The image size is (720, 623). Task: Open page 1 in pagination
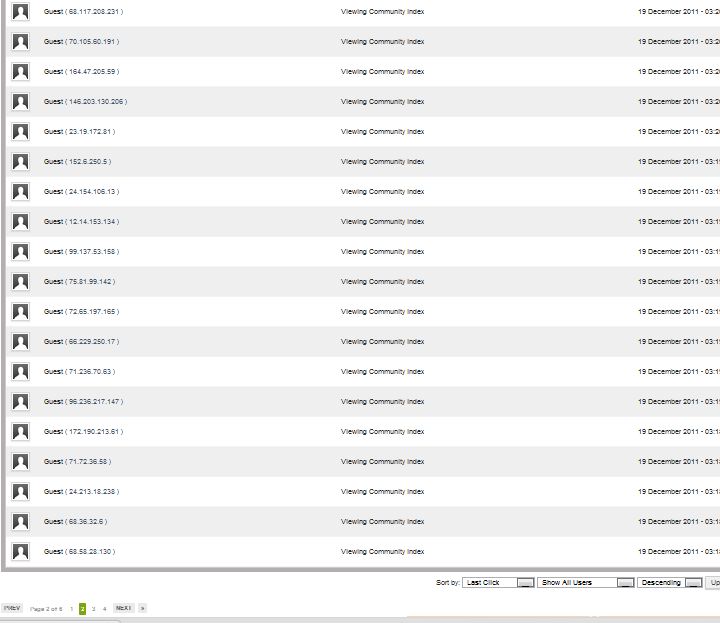click(72, 609)
